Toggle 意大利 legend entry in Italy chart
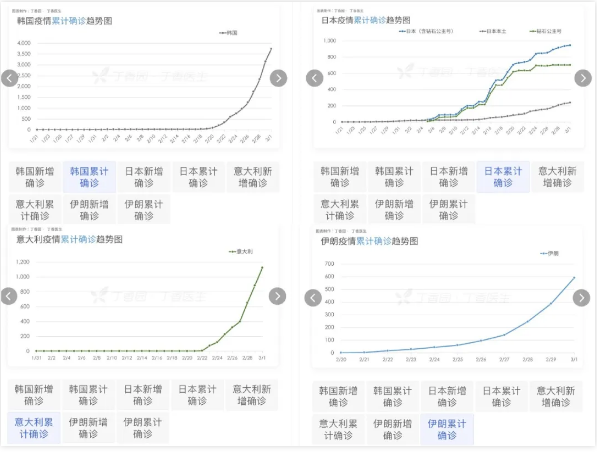 [x=241, y=251]
